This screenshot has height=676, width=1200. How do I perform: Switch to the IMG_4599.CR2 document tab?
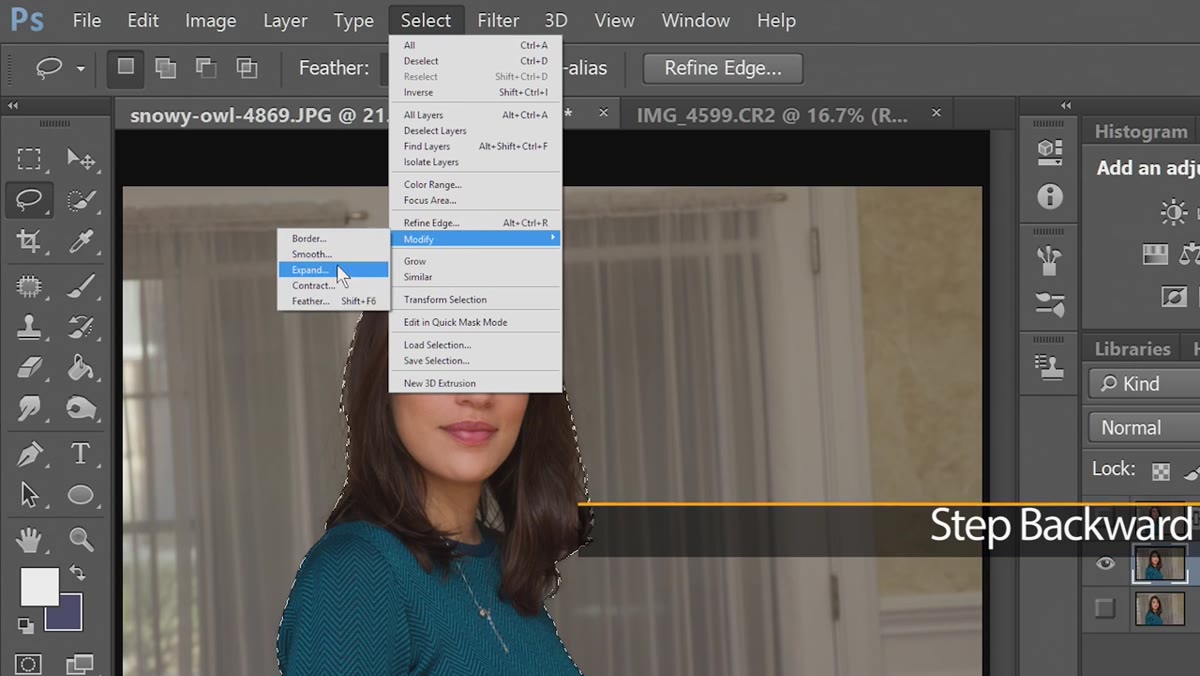coord(772,115)
